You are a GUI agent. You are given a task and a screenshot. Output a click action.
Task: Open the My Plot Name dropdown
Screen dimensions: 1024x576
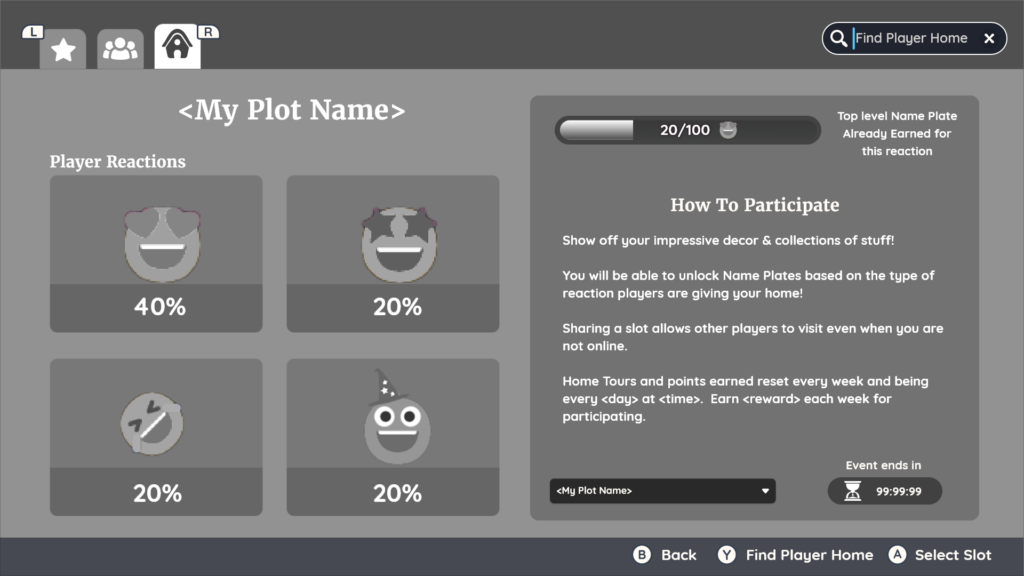pos(662,491)
